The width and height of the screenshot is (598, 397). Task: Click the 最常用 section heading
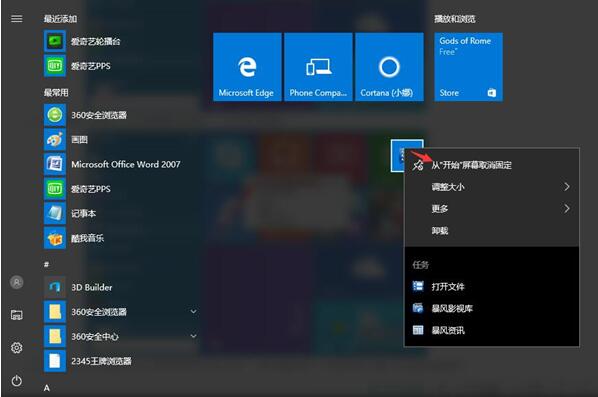56,93
